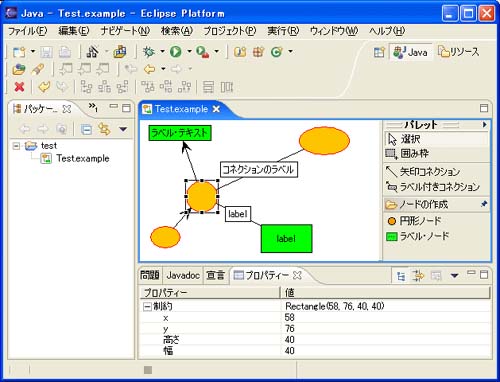The width and height of the screenshot is (500, 382).
Task: Open the Back history dropdown arrow
Action: (163, 69)
